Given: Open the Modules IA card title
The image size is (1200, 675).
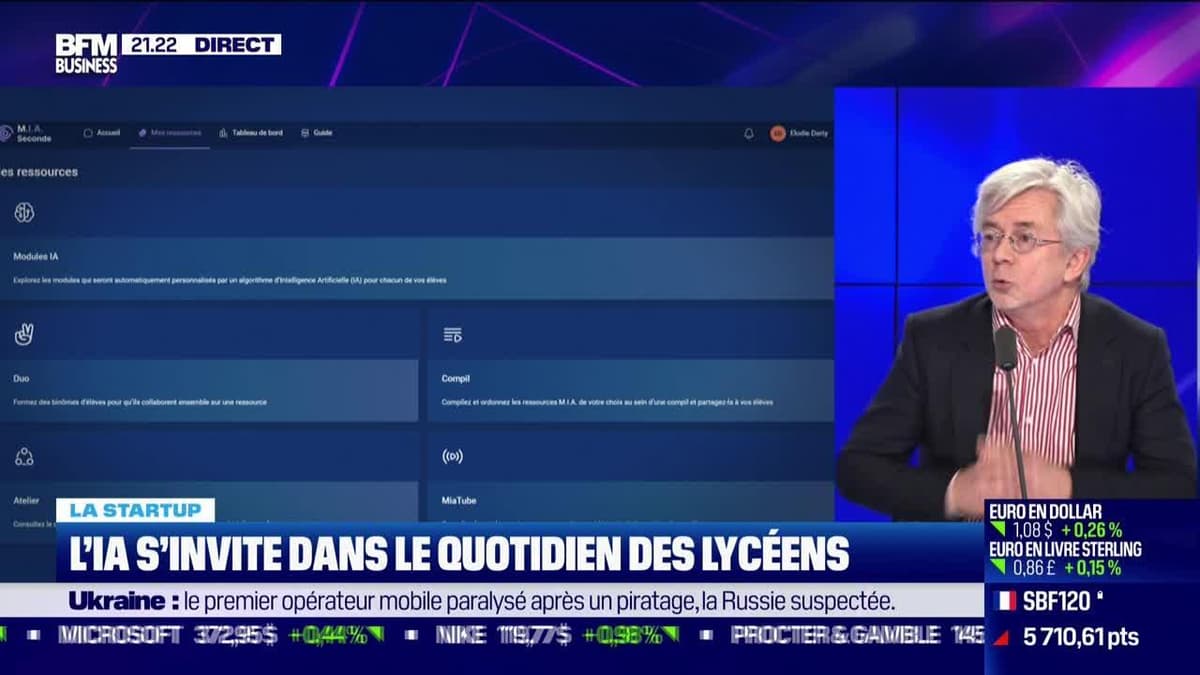Looking at the screenshot, I should coord(36,256).
